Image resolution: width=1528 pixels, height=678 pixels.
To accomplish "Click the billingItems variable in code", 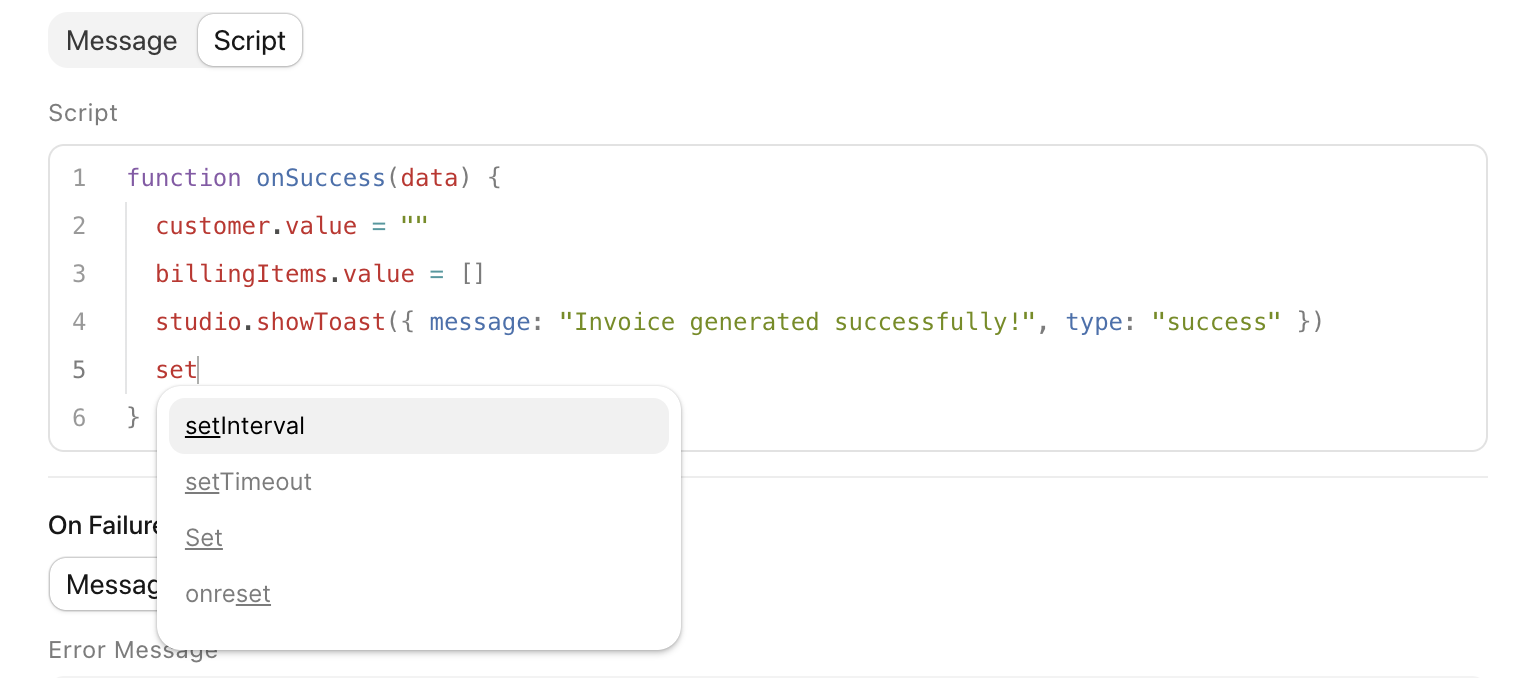I will click(241, 274).
